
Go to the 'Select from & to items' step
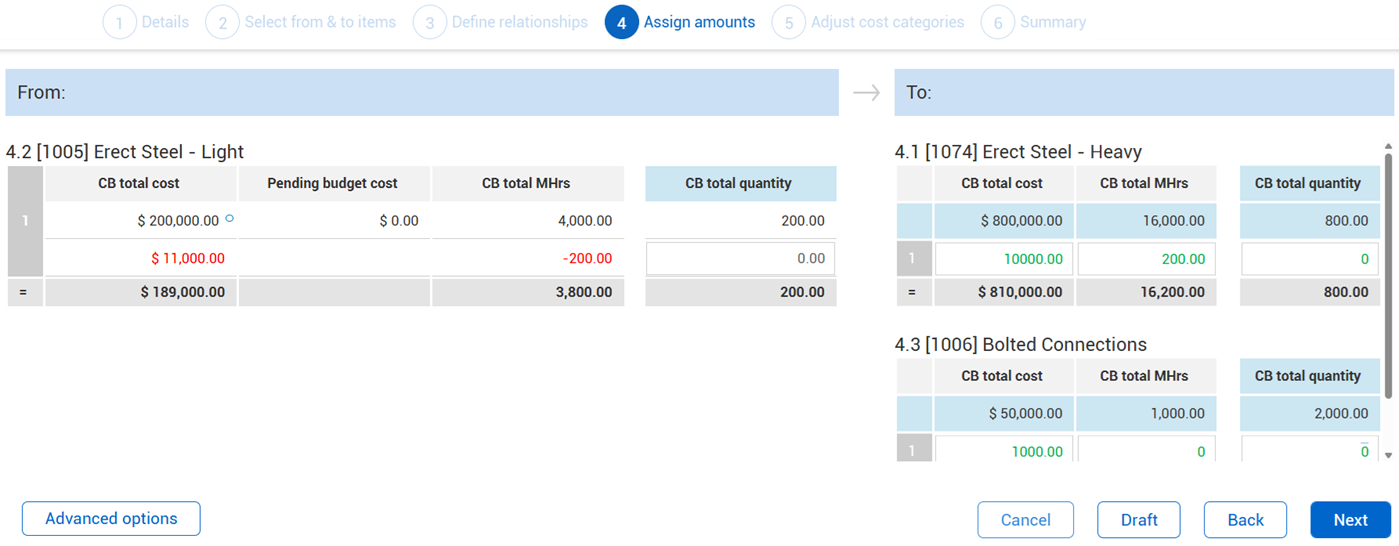click(x=320, y=22)
